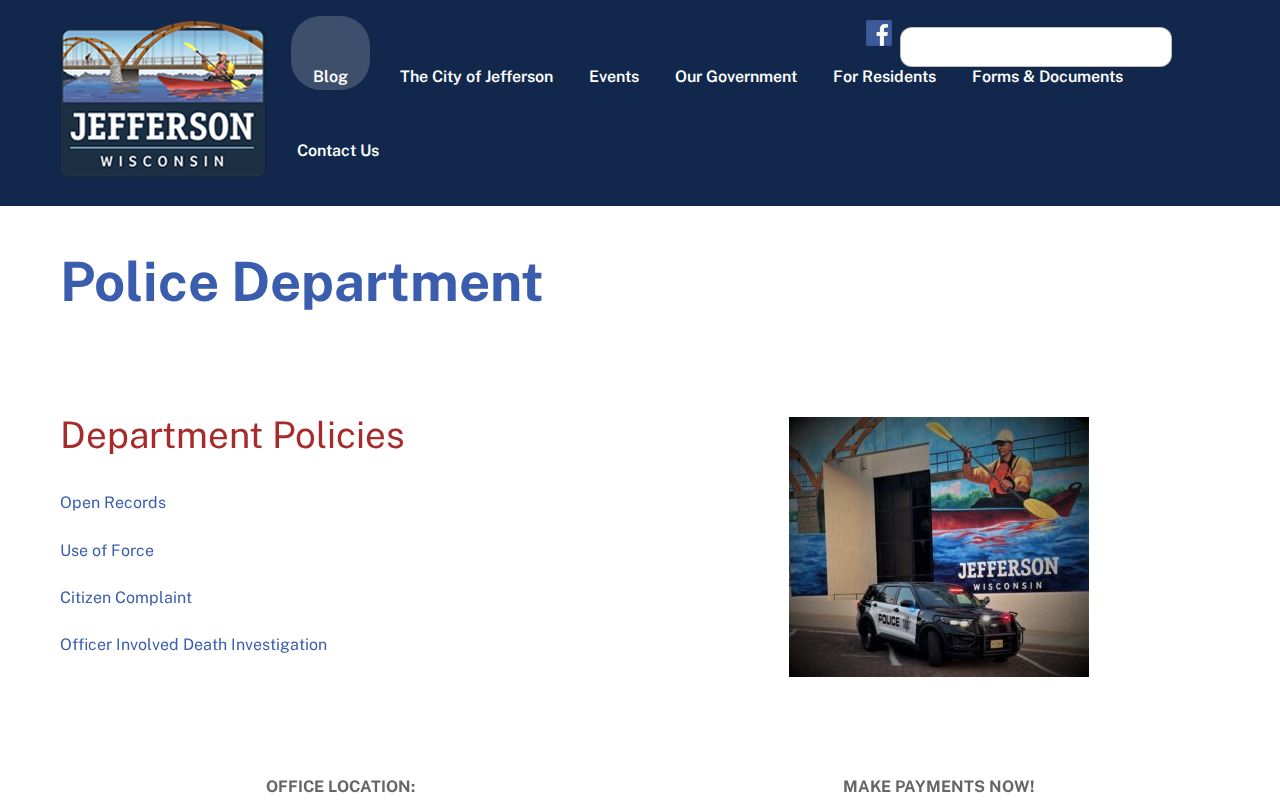Image resolution: width=1280 pixels, height=800 pixels.
Task: Open Forms & Documents menu
Action: pyautogui.click(x=1047, y=77)
